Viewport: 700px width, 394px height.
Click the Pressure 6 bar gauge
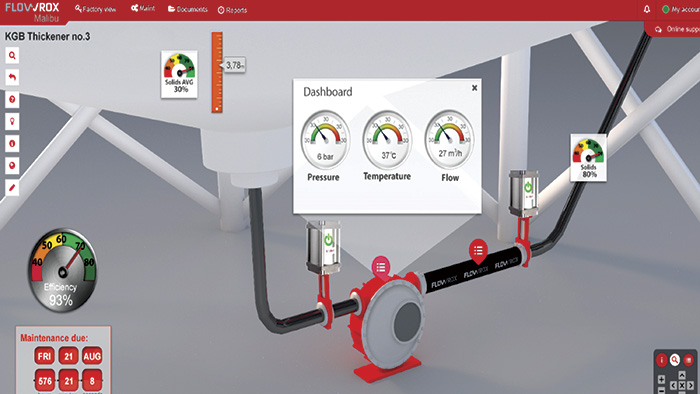pyautogui.click(x=325, y=140)
